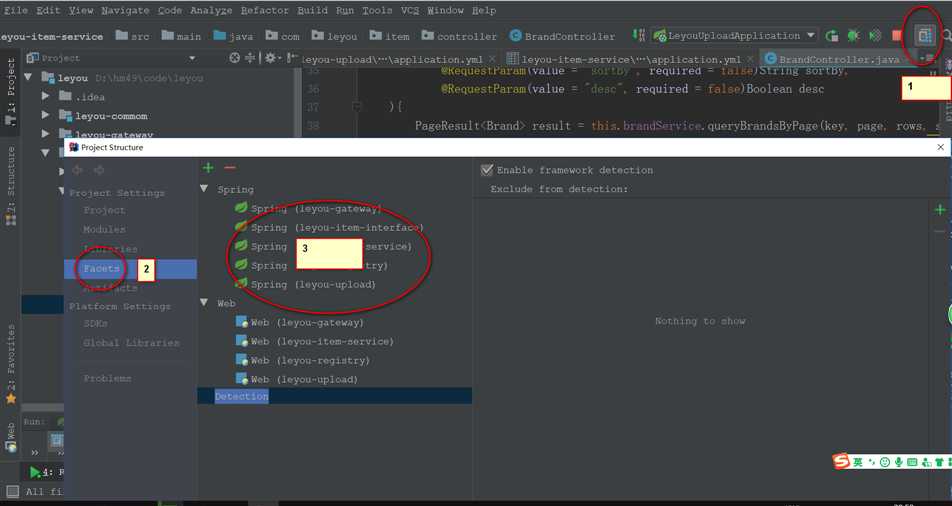Select Problems in Project Structure sidebar
Screen dimensions: 952x506
pos(107,378)
